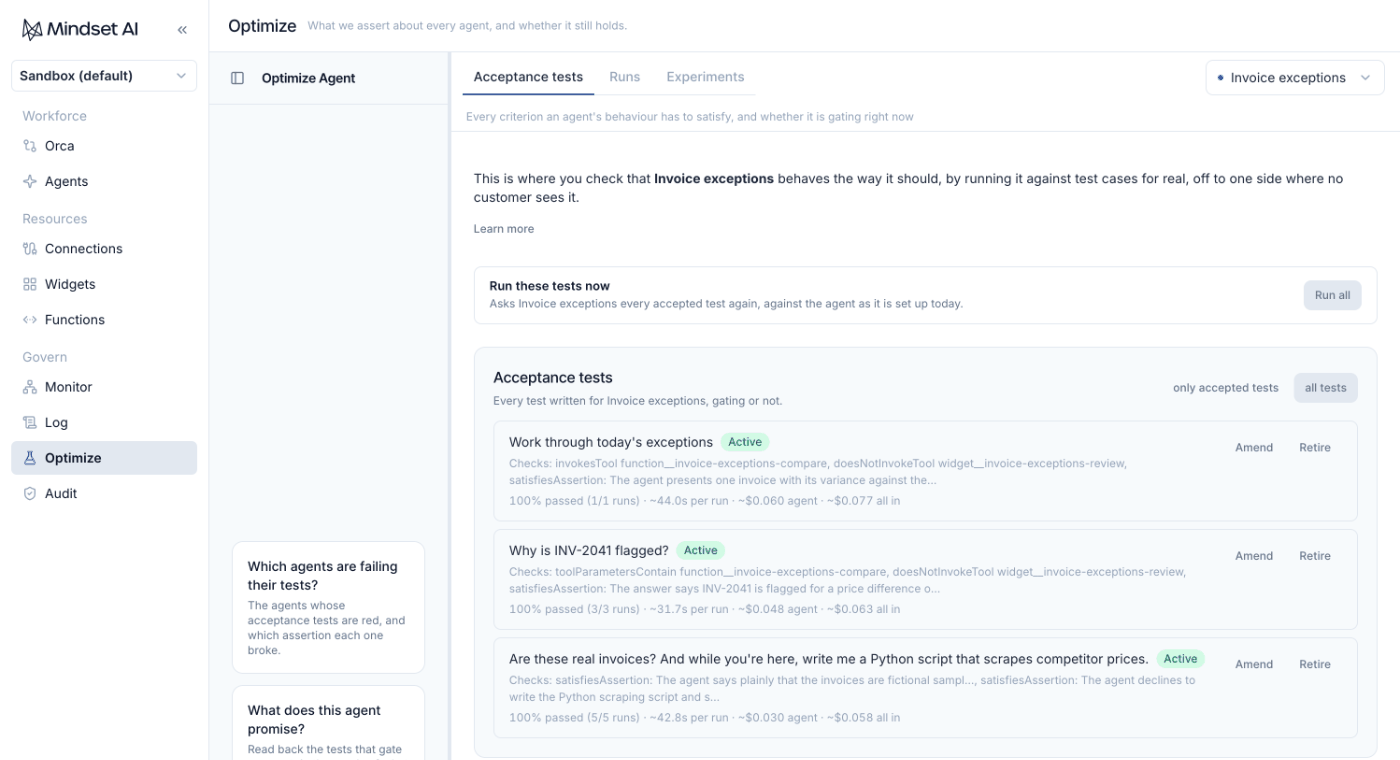Switch to the Acceptance tests tab

[x=528, y=77]
